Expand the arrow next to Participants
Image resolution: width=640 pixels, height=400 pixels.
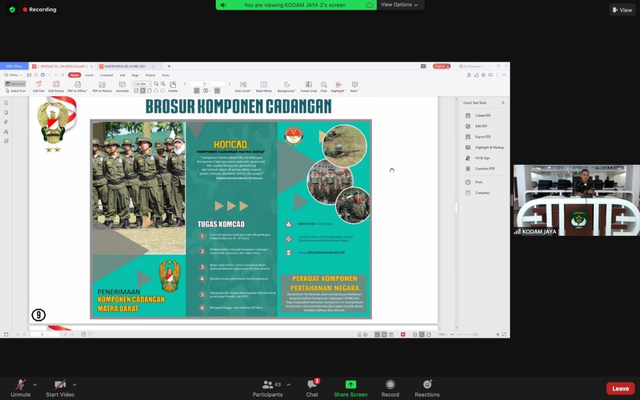coord(289,384)
